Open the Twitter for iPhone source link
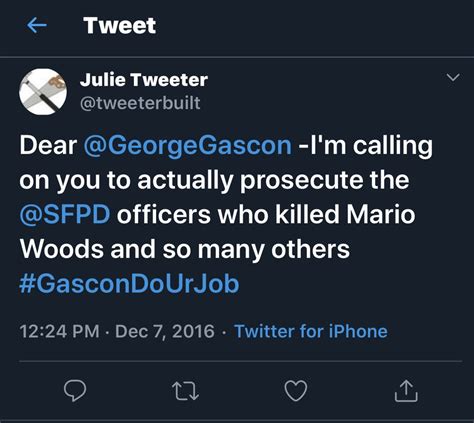This screenshot has height=423, width=474. (x=311, y=331)
